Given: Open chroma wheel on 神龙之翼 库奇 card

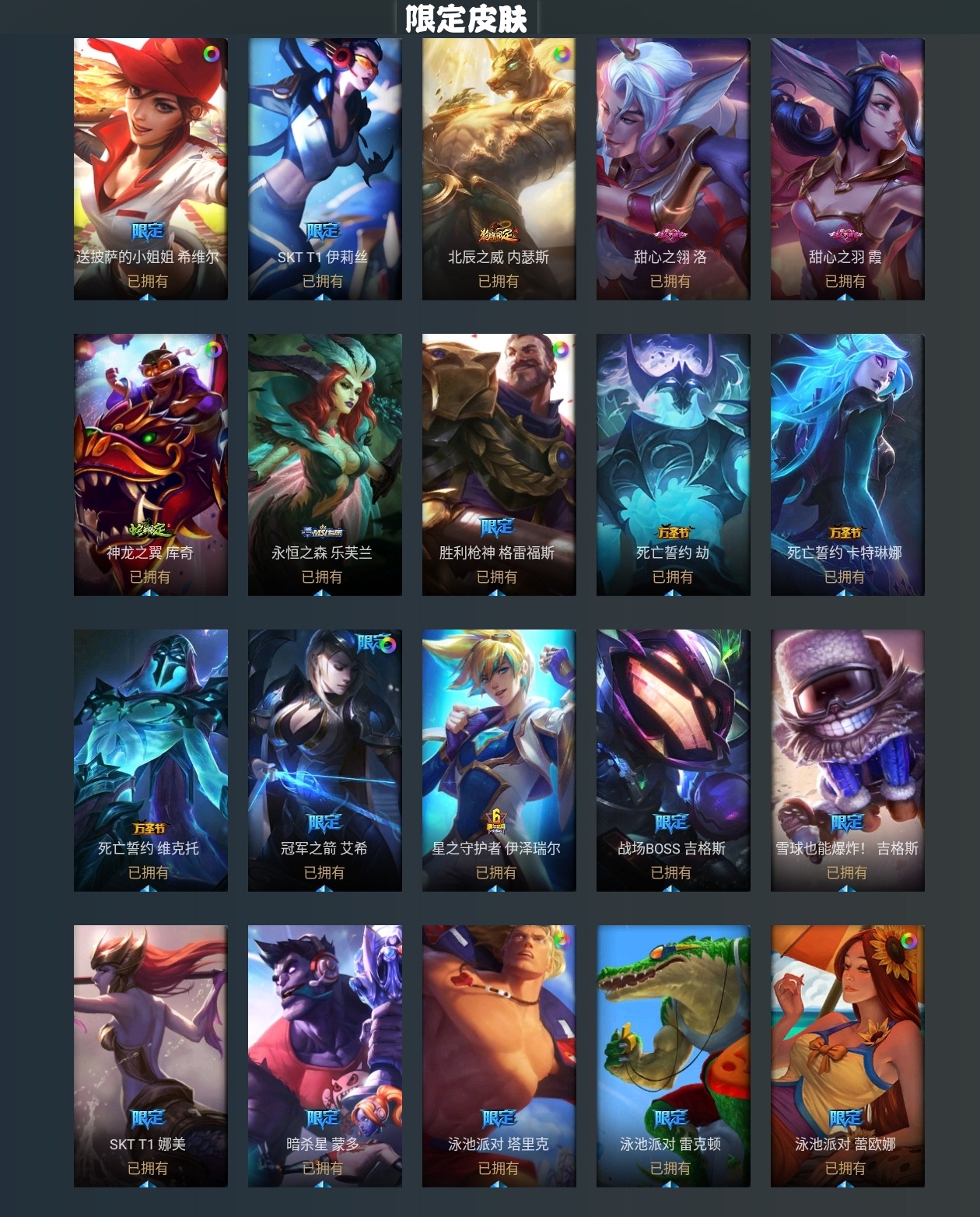Looking at the screenshot, I should click(x=212, y=350).
